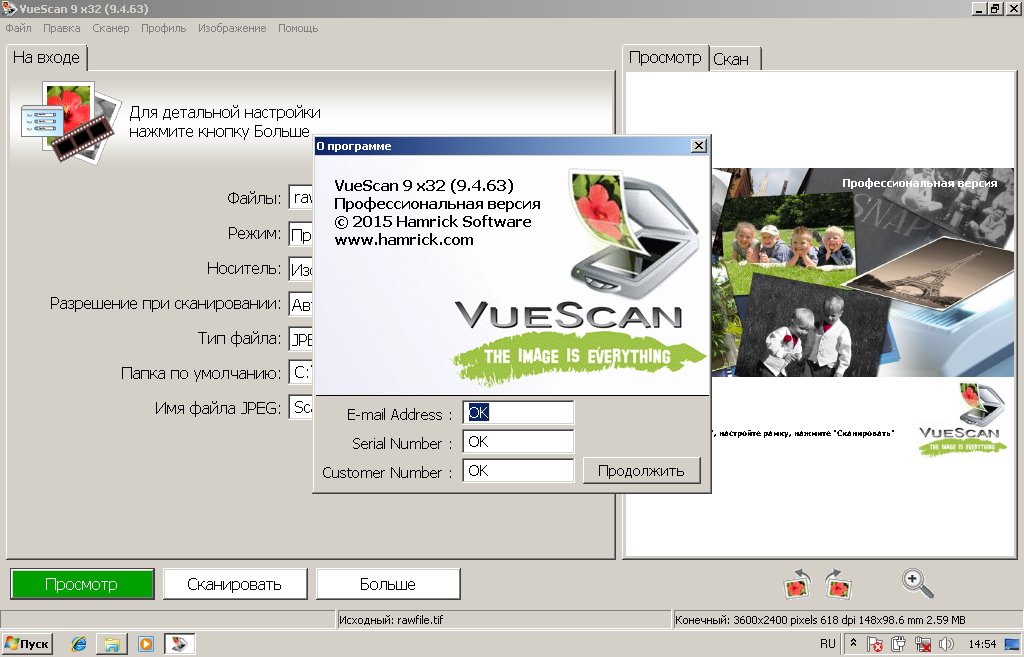Close the О программе dialog
The height and width of the screenshot is (657, 1024).
[x=698, y=146]
